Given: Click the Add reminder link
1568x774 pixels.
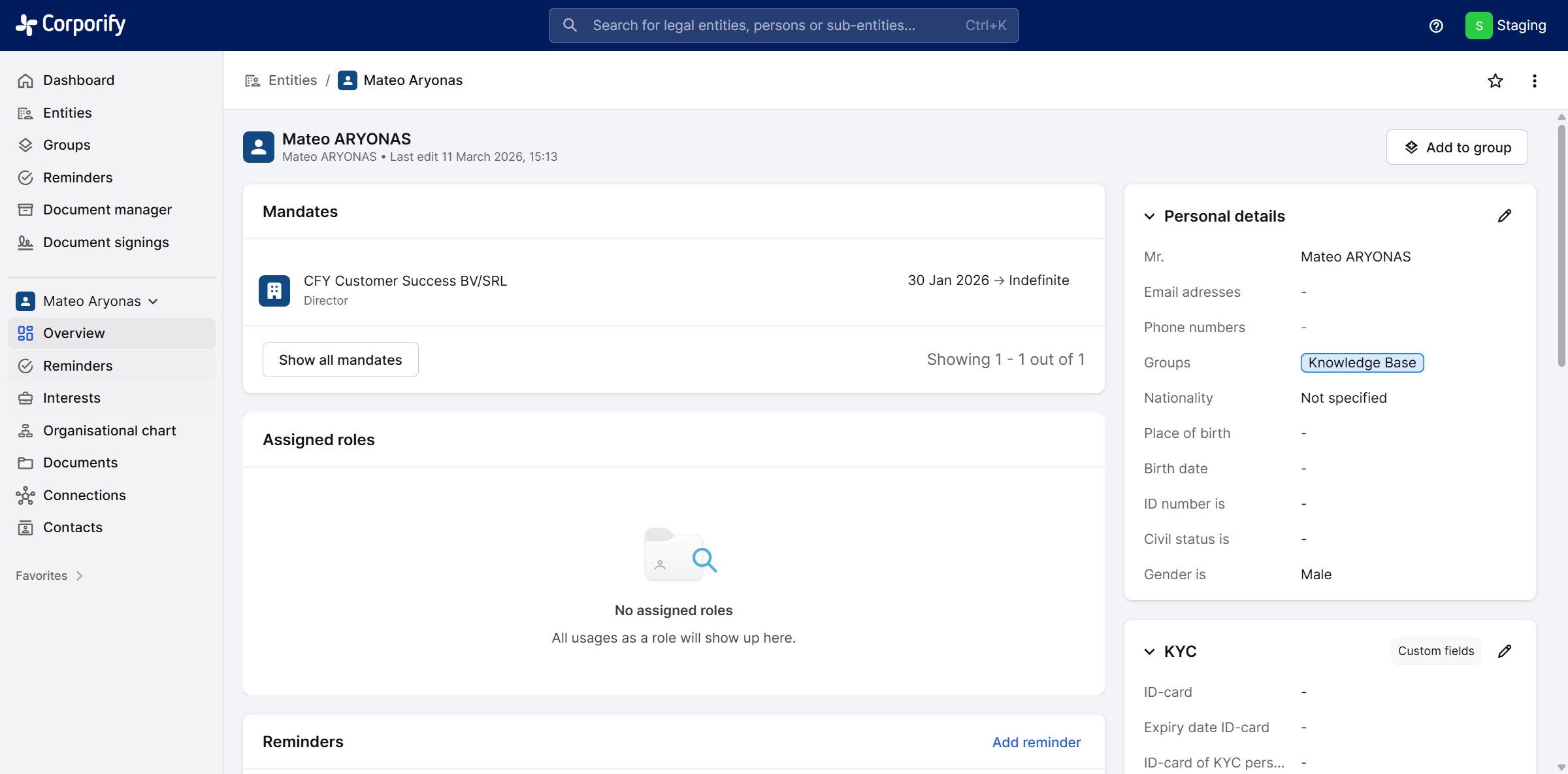Looking at the screenshot, I should click(x=1036, y=742).
